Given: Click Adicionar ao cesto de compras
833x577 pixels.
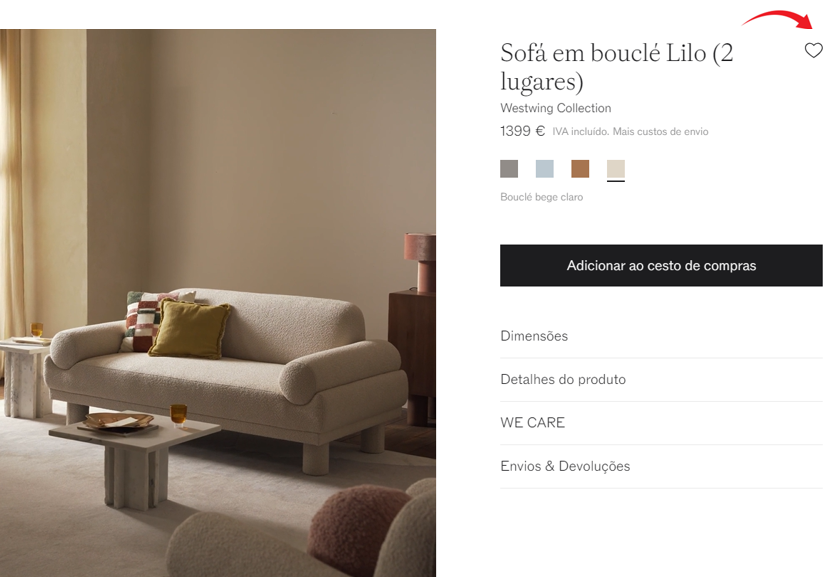Looking at the screenshot, I should click(661, 266).
